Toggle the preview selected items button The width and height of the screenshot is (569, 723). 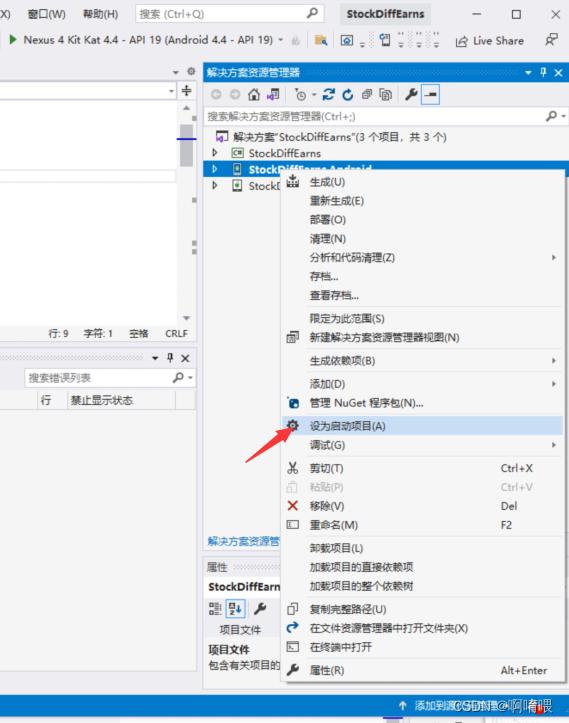[430, 95]
